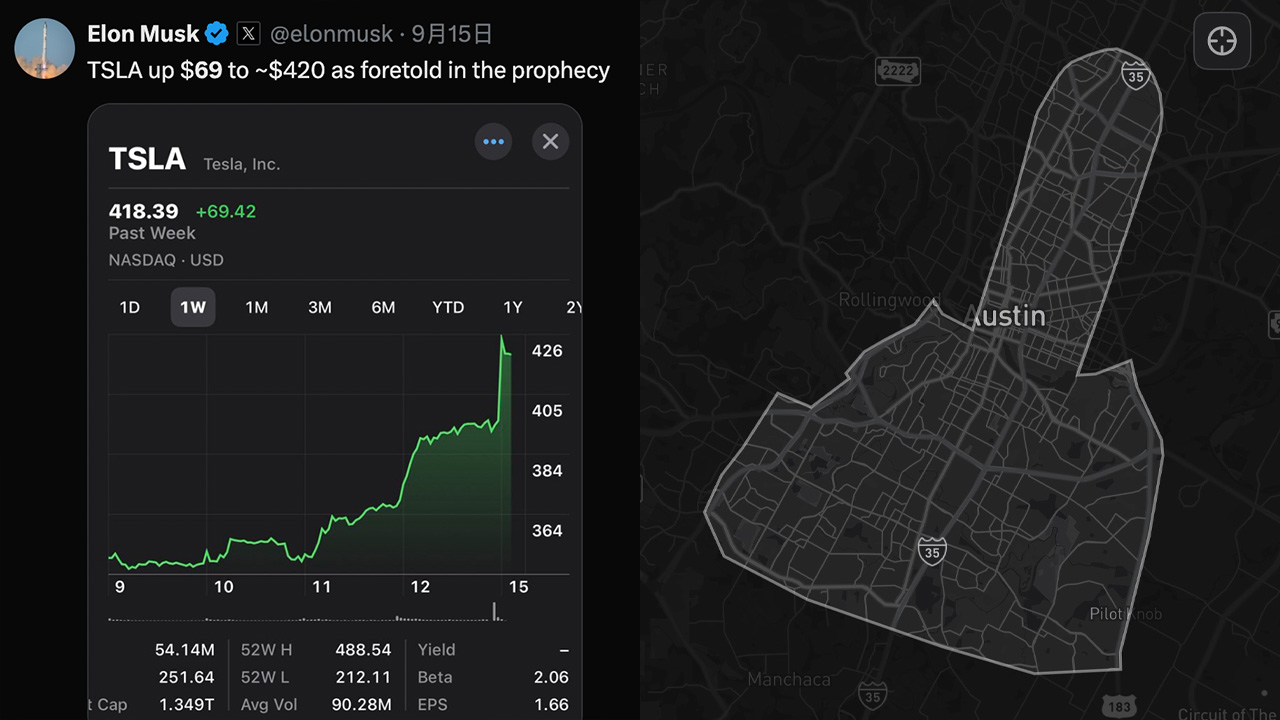Click the Elon Musk display name

(143, 34)
